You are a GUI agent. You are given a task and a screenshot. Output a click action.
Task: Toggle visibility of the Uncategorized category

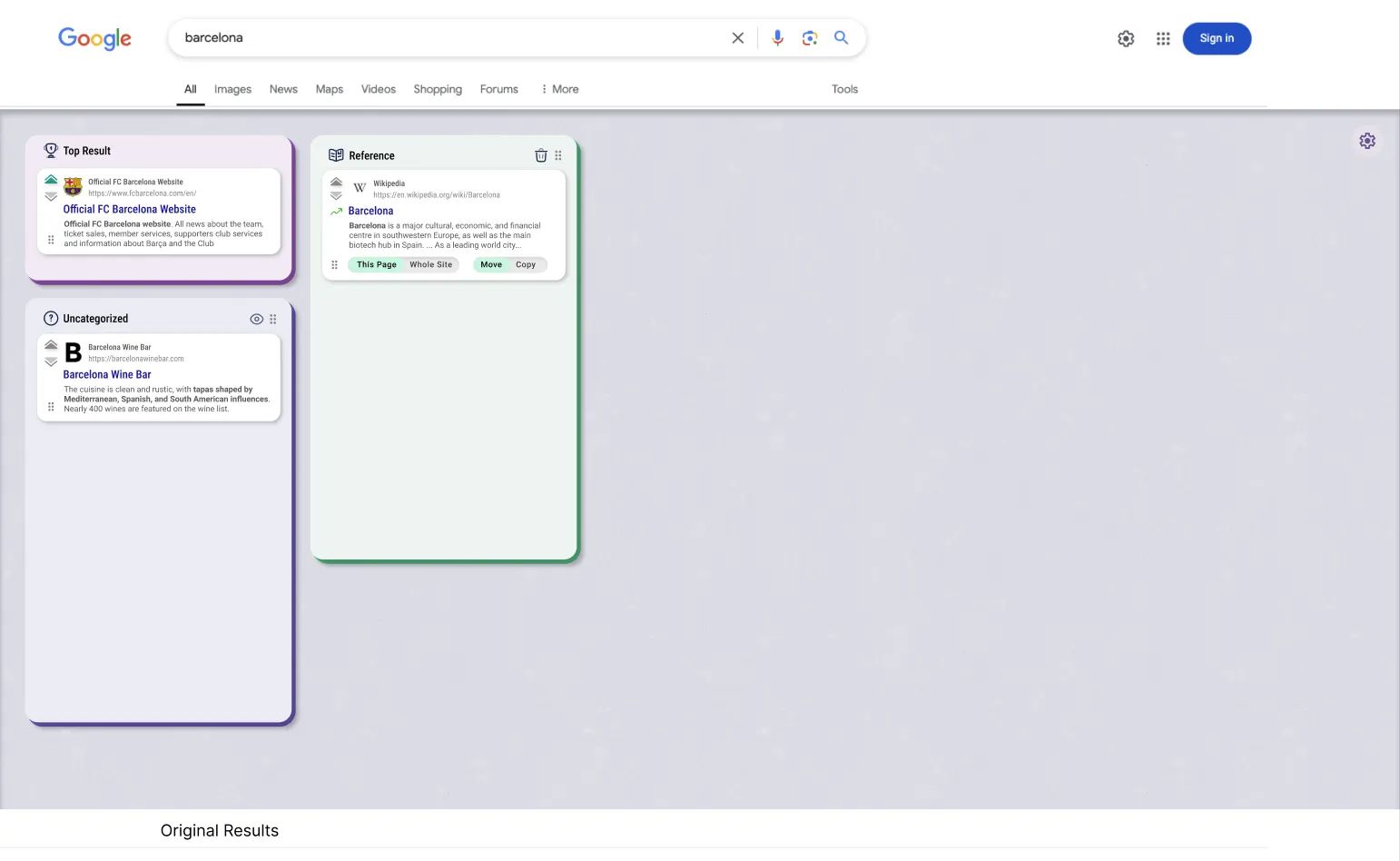pyautogui.click(x=257, y=319)
